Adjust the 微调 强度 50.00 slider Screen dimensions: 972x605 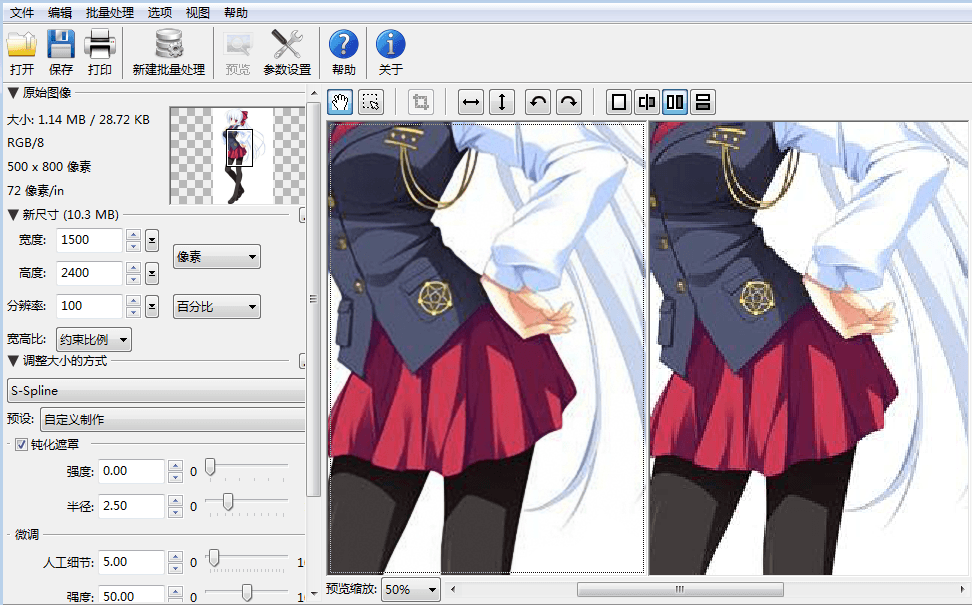coord(247,593)
